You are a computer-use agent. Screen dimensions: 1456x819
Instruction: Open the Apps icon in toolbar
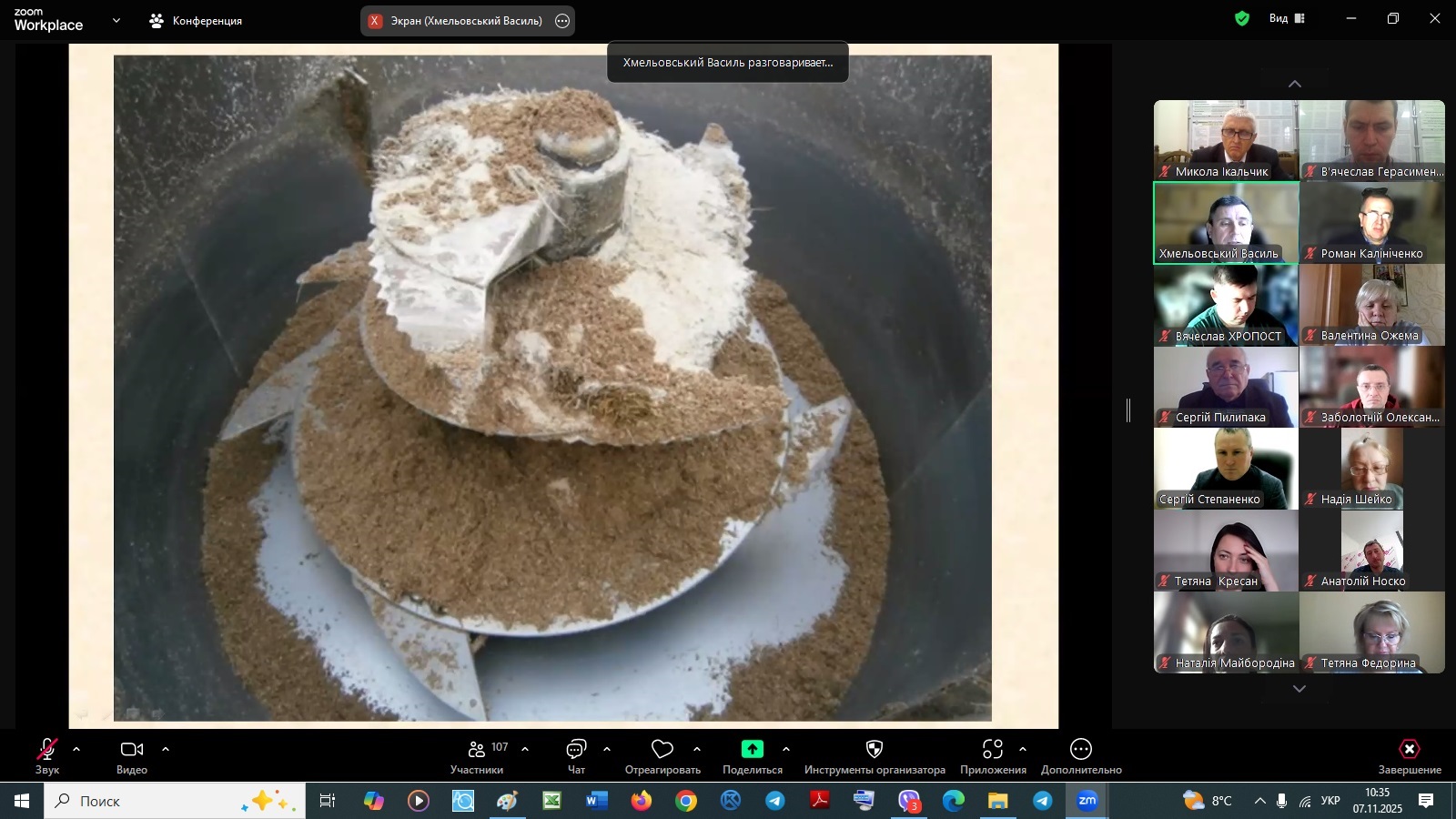tap(992, 749)
